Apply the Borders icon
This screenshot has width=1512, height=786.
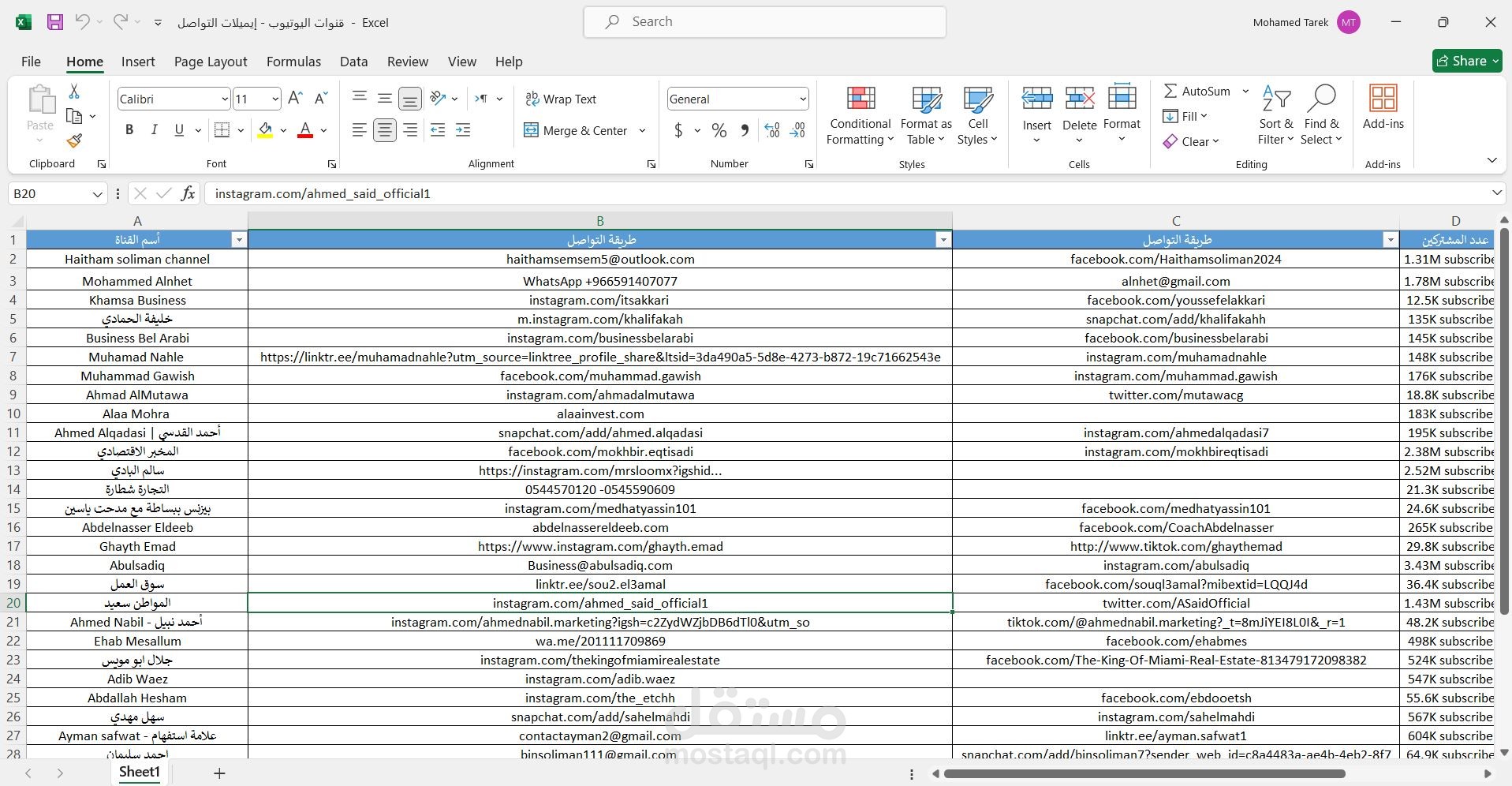tap(222, 130)
